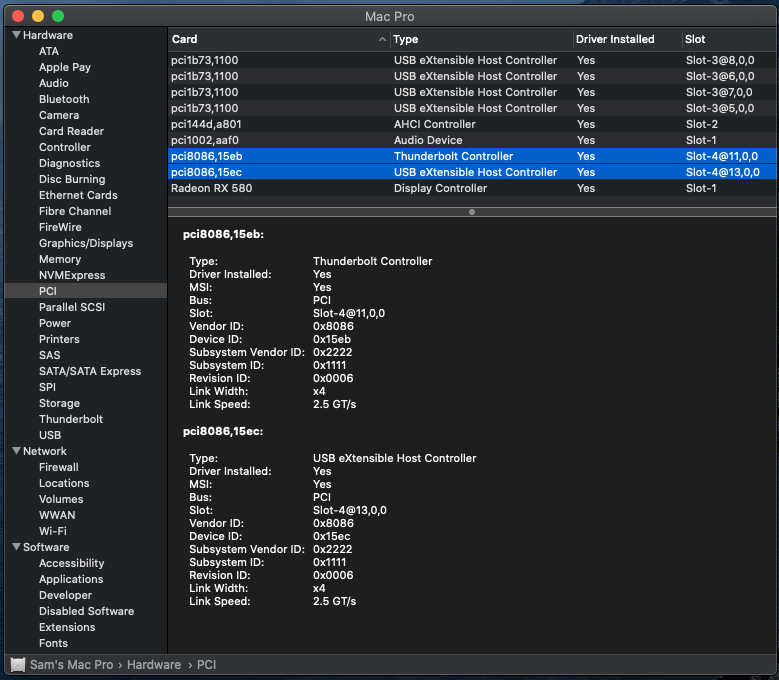This screenshot has height=680, width=779.
Task: Click Hardware in the bottom path bar
Action: click(x=153, y=665)
